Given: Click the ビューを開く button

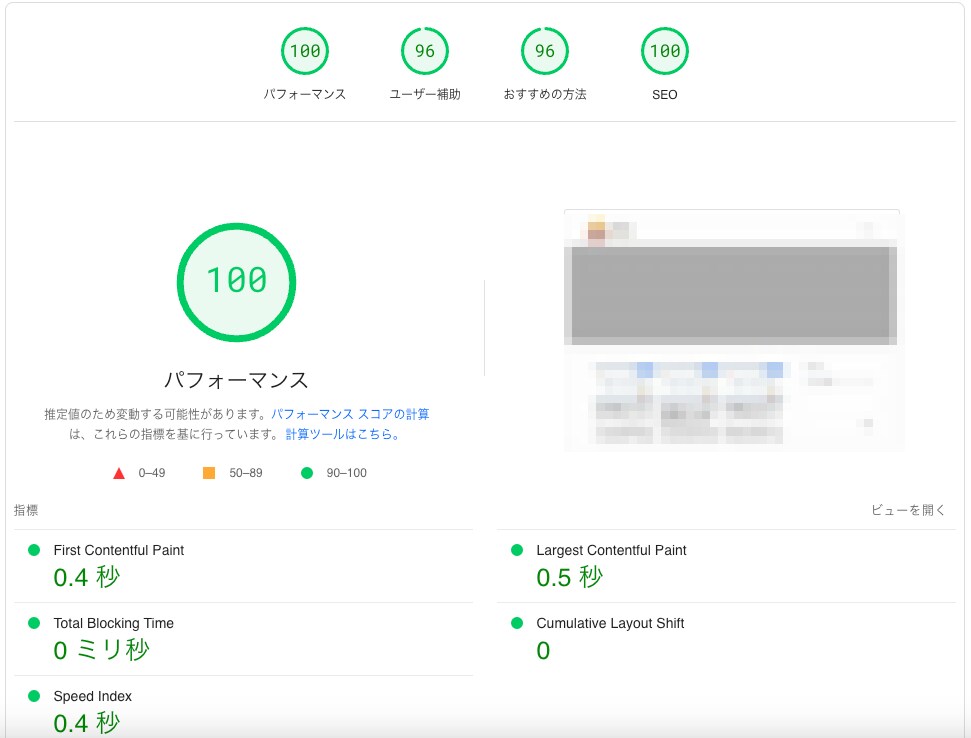Looking at the screenshot, I should pyautogui.click(x=908, y=510).
